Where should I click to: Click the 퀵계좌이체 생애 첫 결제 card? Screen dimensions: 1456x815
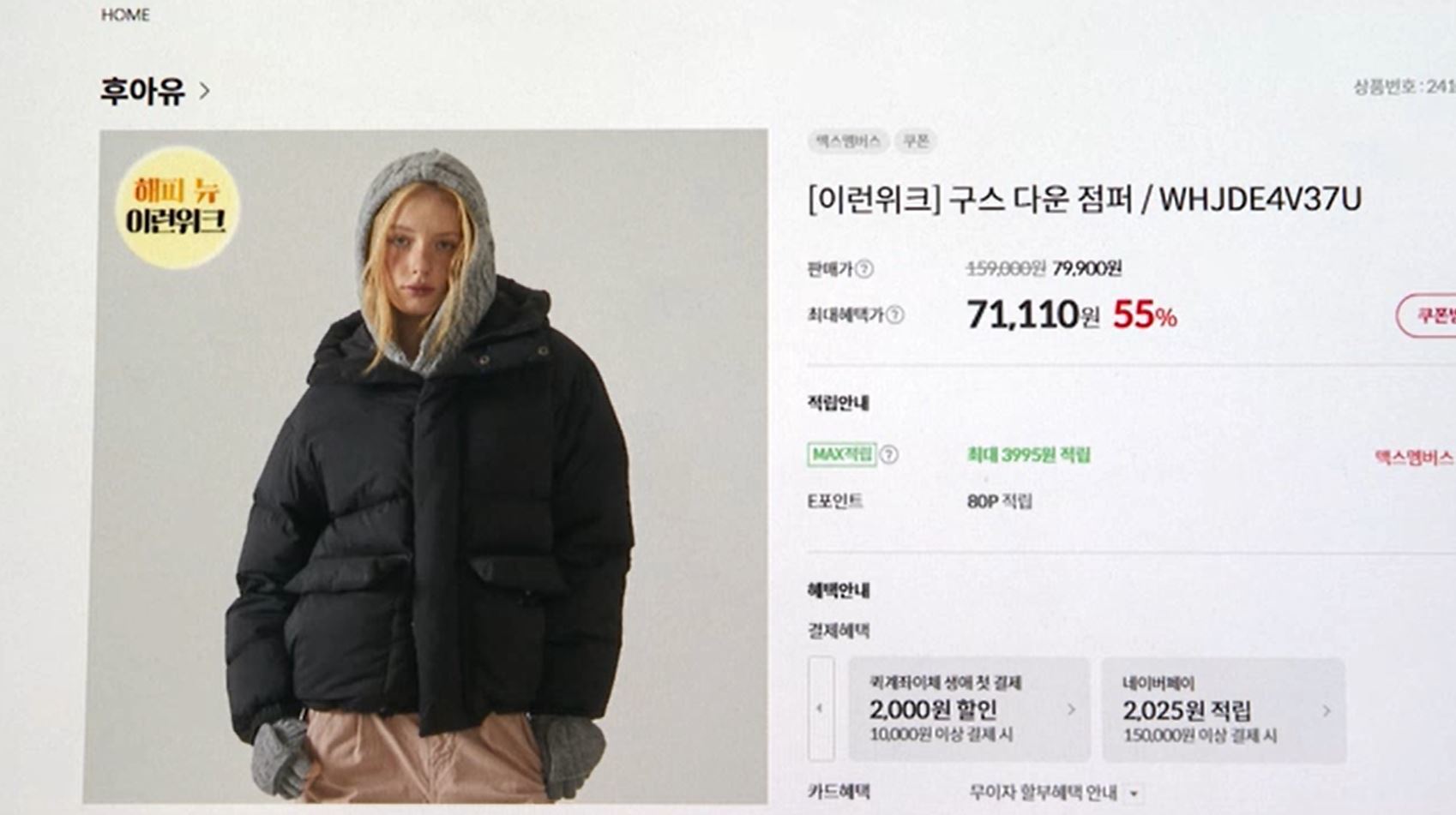coord(969,710)
